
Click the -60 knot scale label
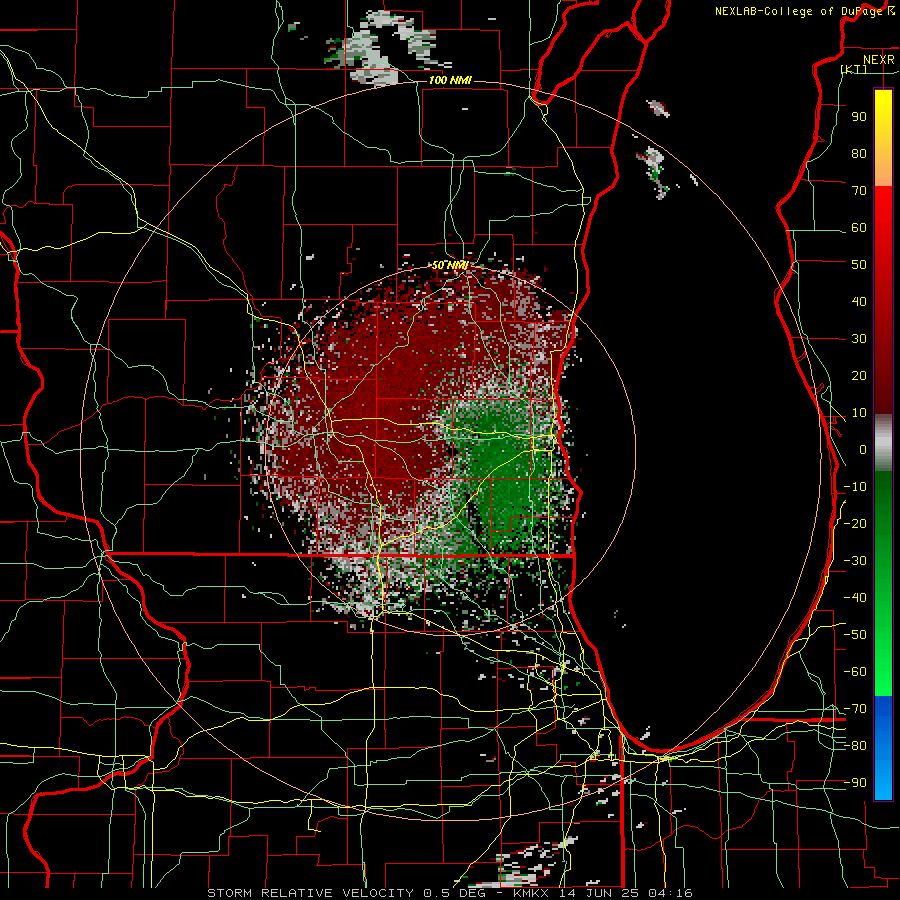pyautogui.click(x=855, y=672)
